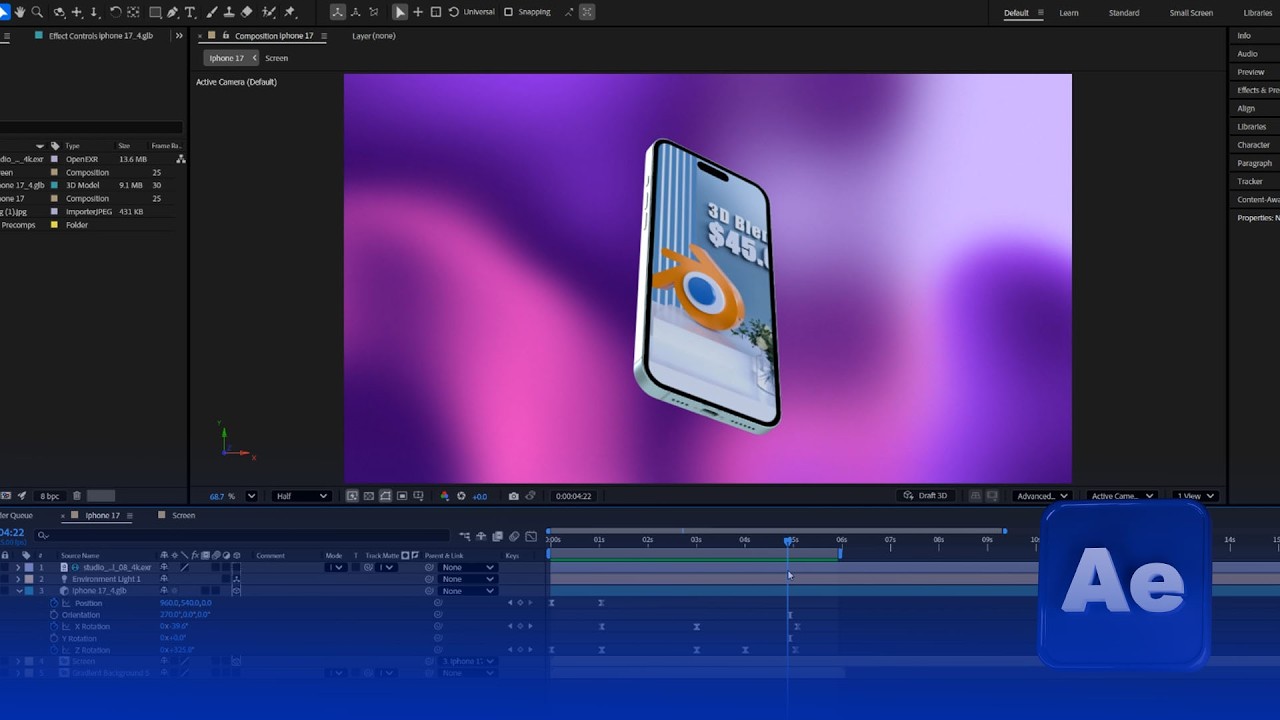Viewport: 1280px width, 720px height.
Task: Switch to the Learn workspace
Action: point(1069,13)
